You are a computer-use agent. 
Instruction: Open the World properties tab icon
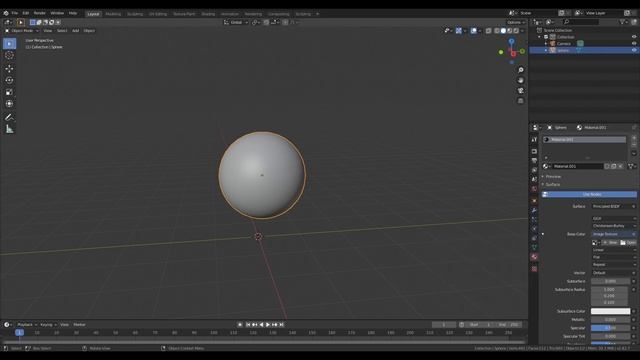coord(534,189)
